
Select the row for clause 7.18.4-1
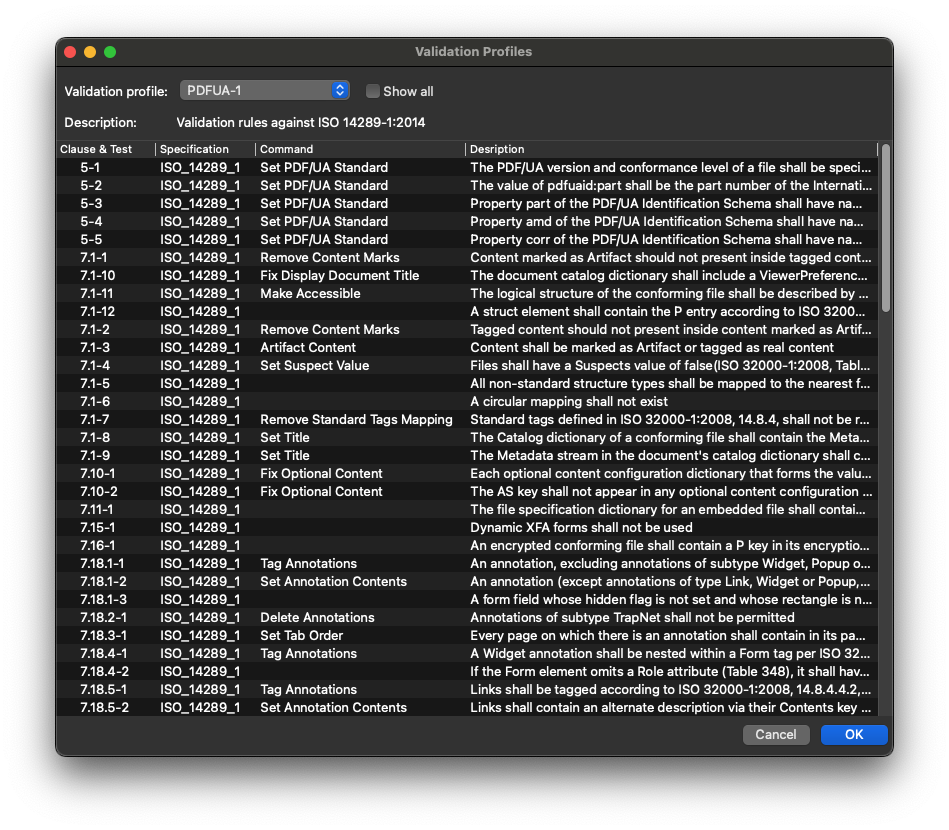tap(467, 654)
